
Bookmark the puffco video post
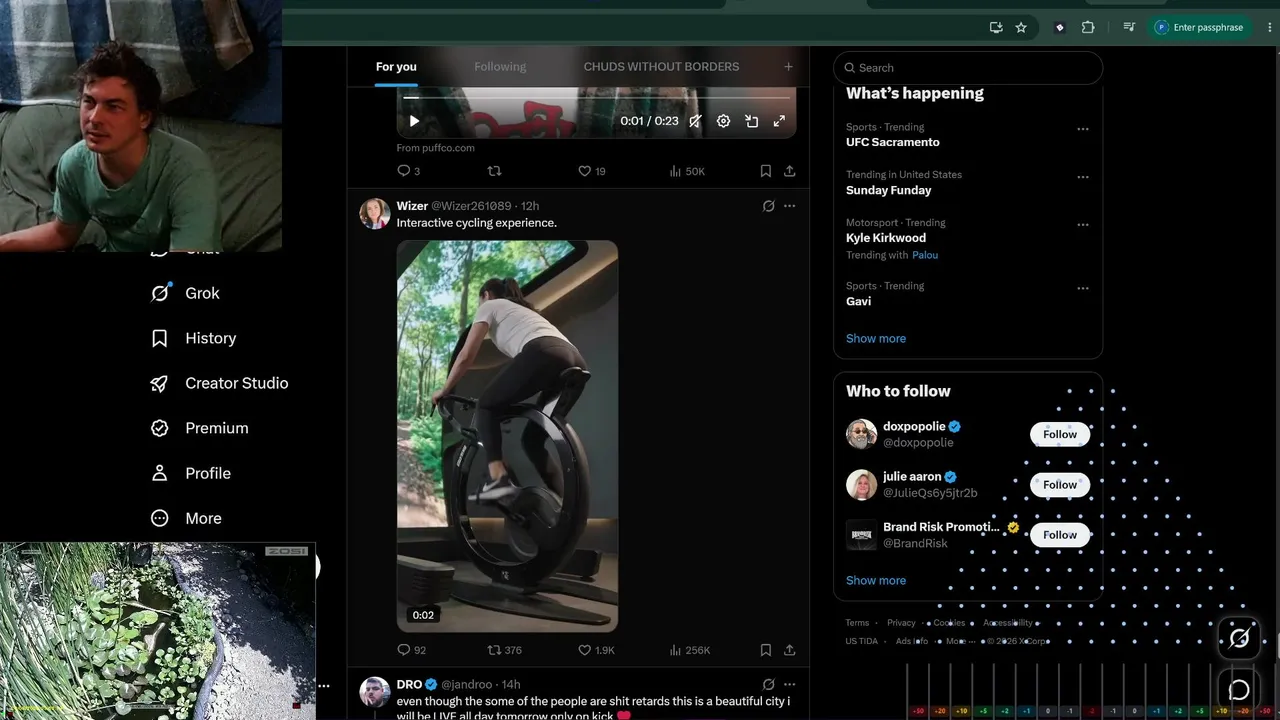click(765, 171)
